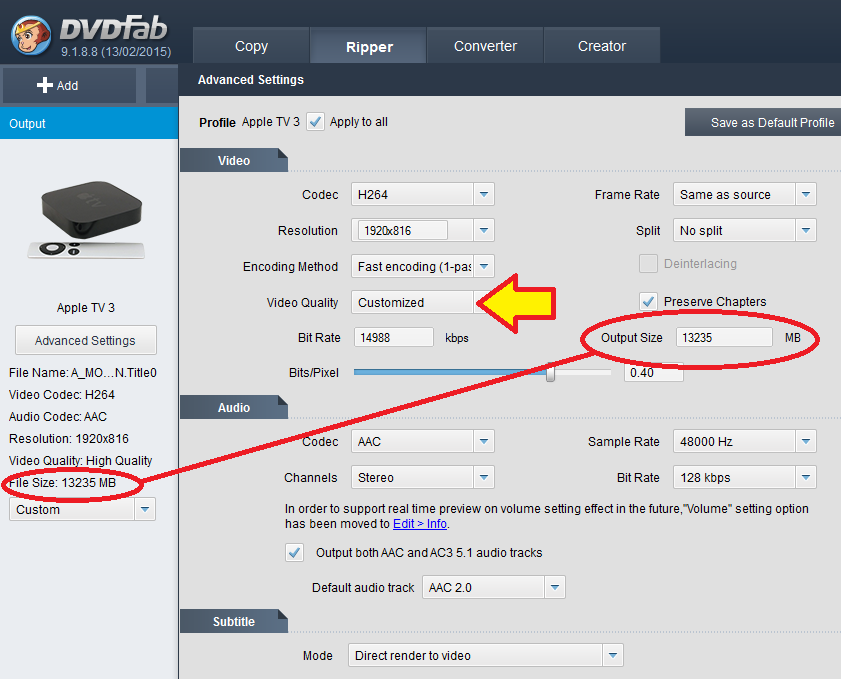
Task: Click the Bits/Pixel 0.40 value field
Action: [653, 373]
